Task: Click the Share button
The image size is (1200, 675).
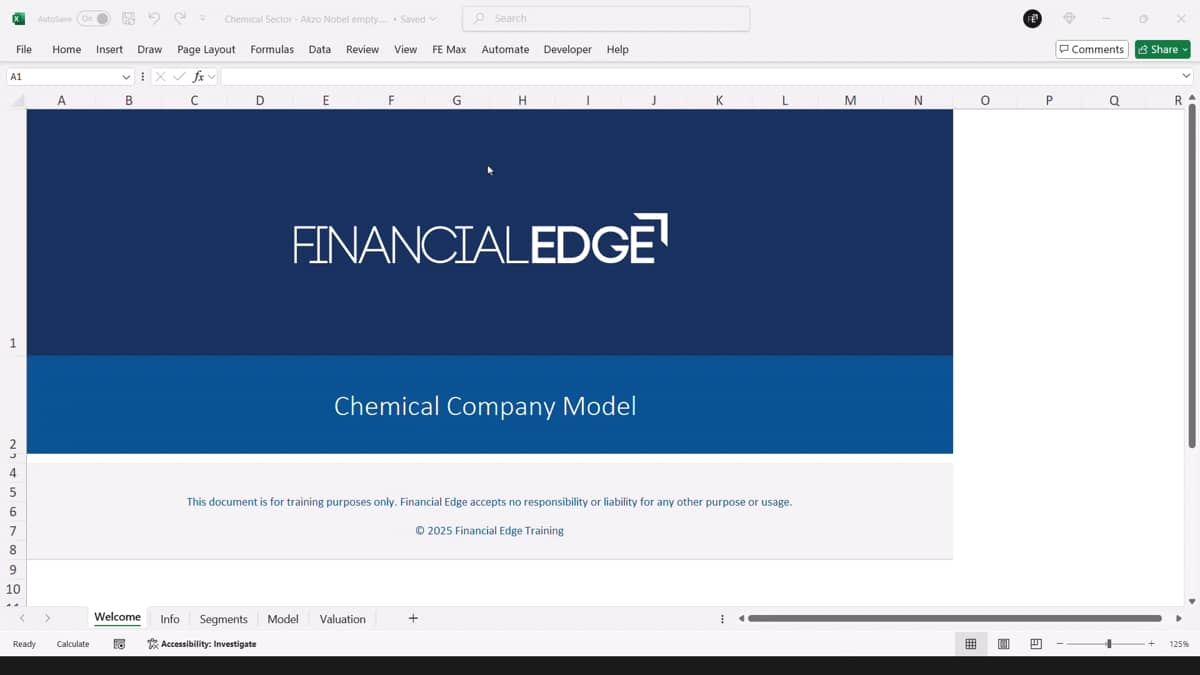Action: pos(1162,49)
